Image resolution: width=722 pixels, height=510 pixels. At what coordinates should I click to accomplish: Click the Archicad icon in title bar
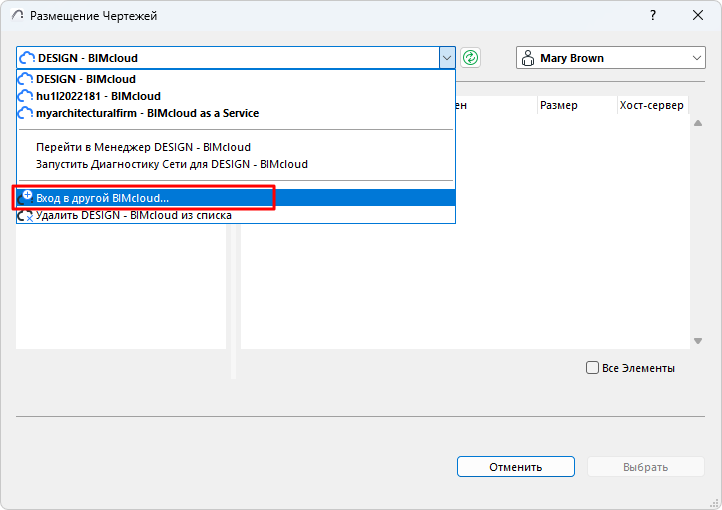17,16
